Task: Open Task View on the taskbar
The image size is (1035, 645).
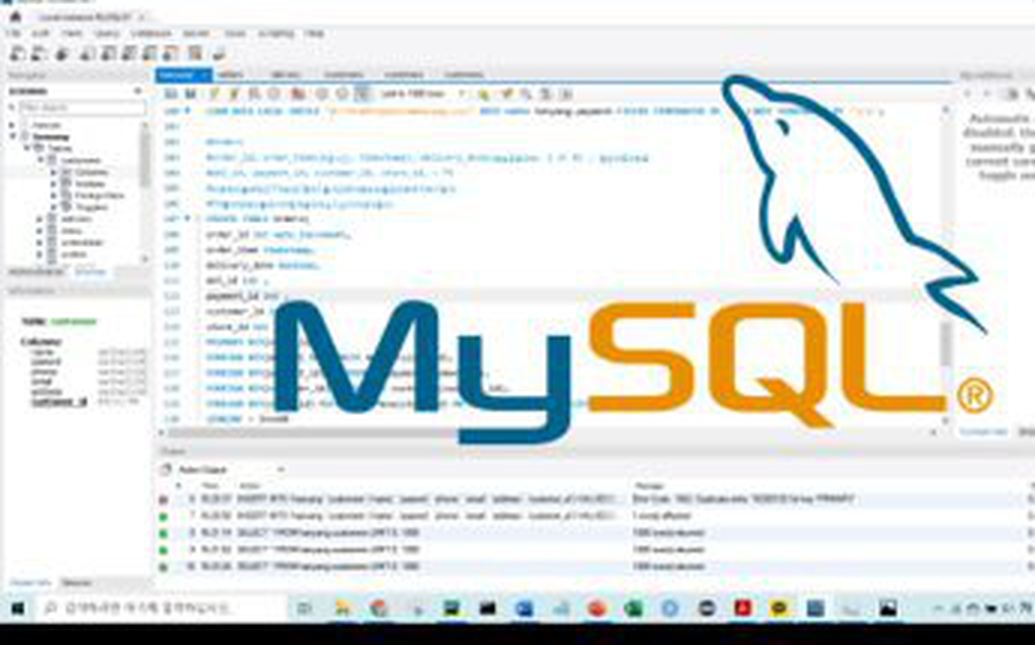Action: coord(304,608)
